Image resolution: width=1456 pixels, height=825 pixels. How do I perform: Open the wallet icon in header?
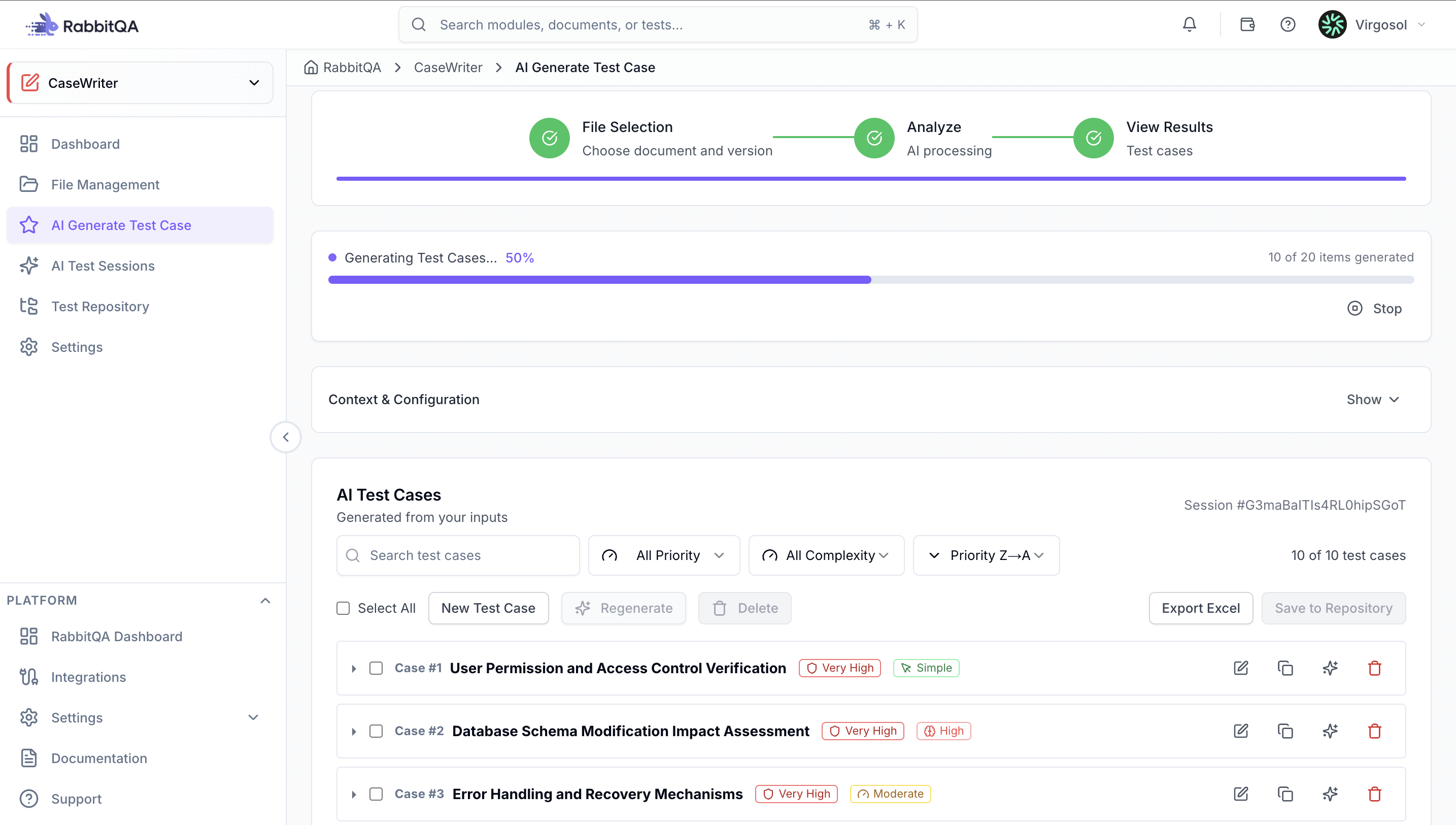tap(1247, 24)
